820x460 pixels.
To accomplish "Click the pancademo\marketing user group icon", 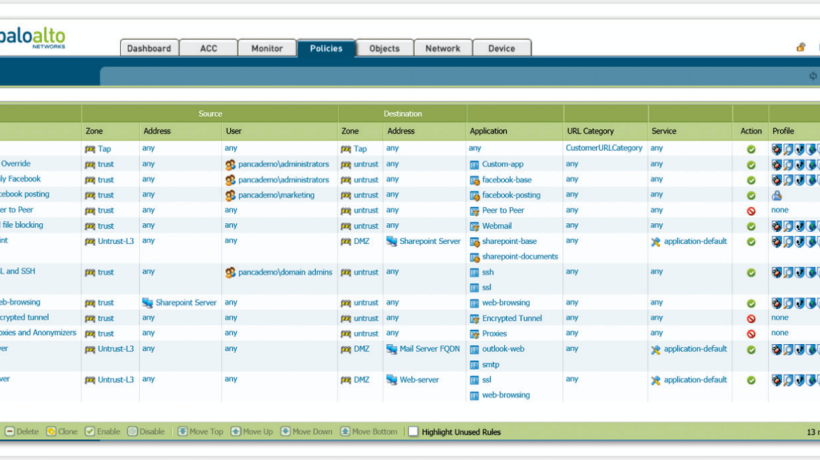I will coord(230,195).
